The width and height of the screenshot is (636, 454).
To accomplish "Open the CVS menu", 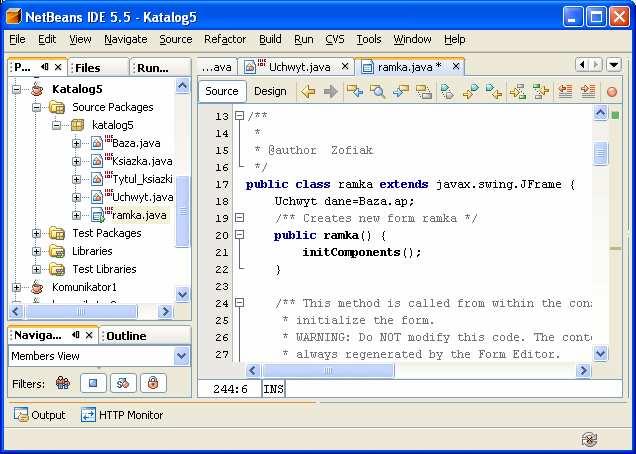I will [x=335, y=39].
